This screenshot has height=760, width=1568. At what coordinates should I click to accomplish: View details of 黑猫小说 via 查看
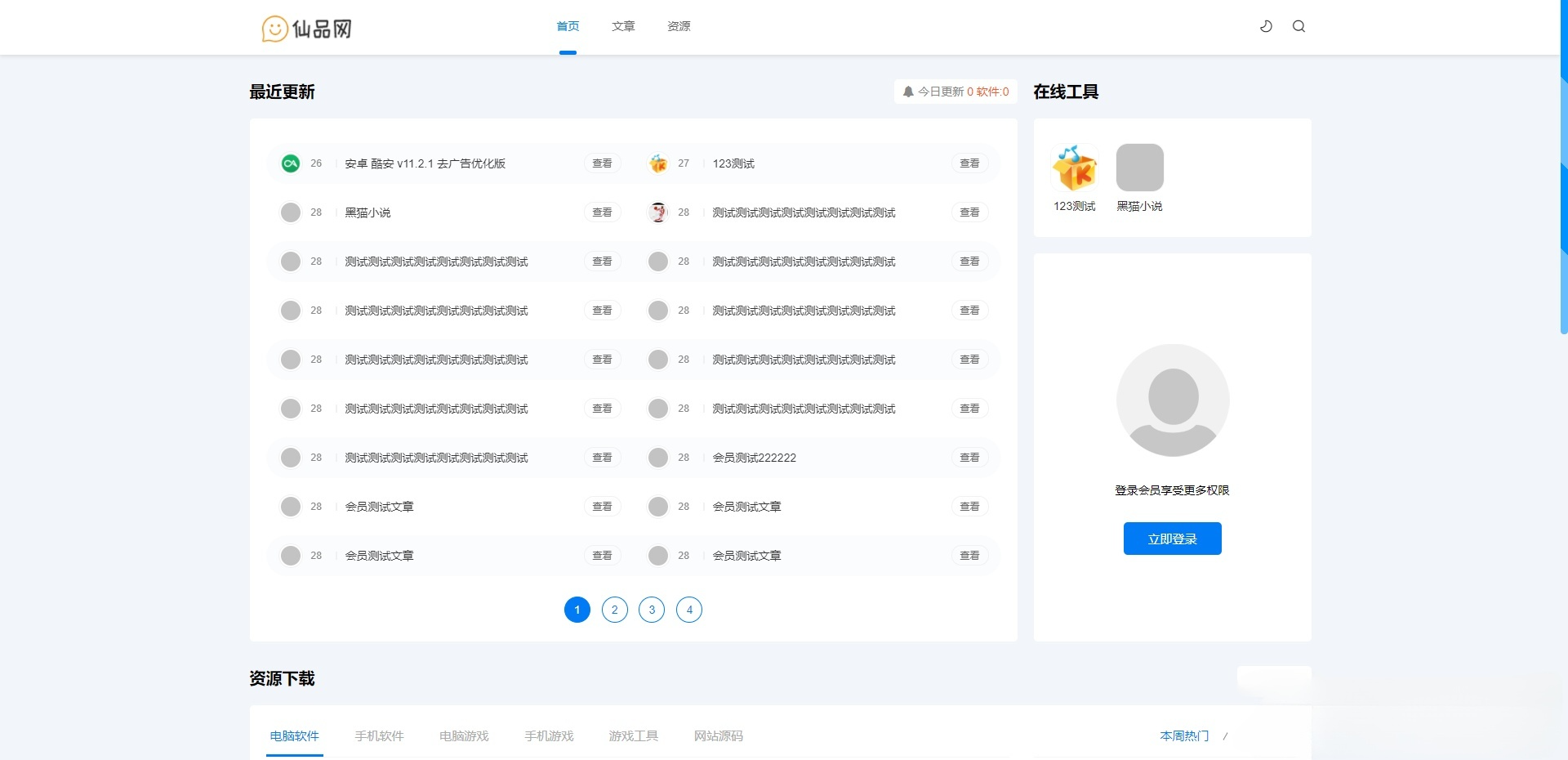click(602, 212)
